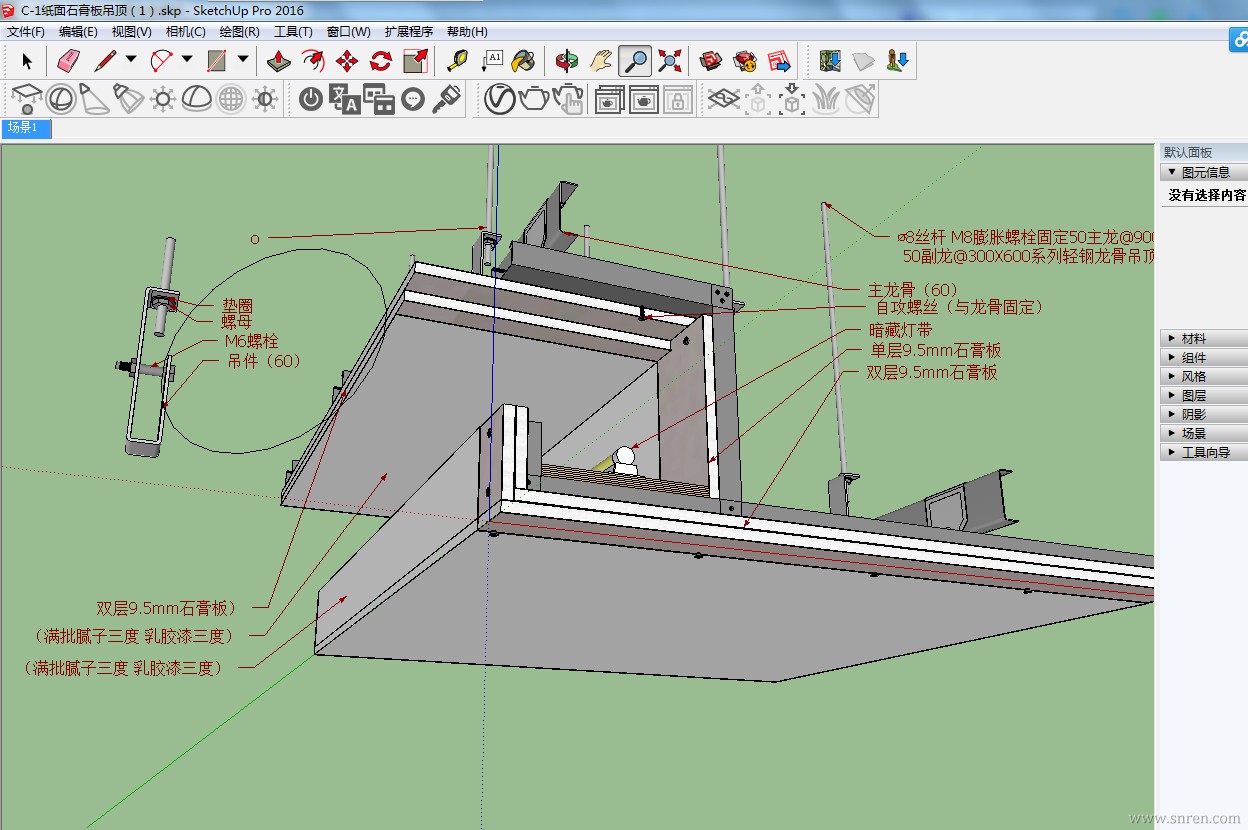Expand the 图层 panel section
The image size is (1248, 830).
[1194, 396]
